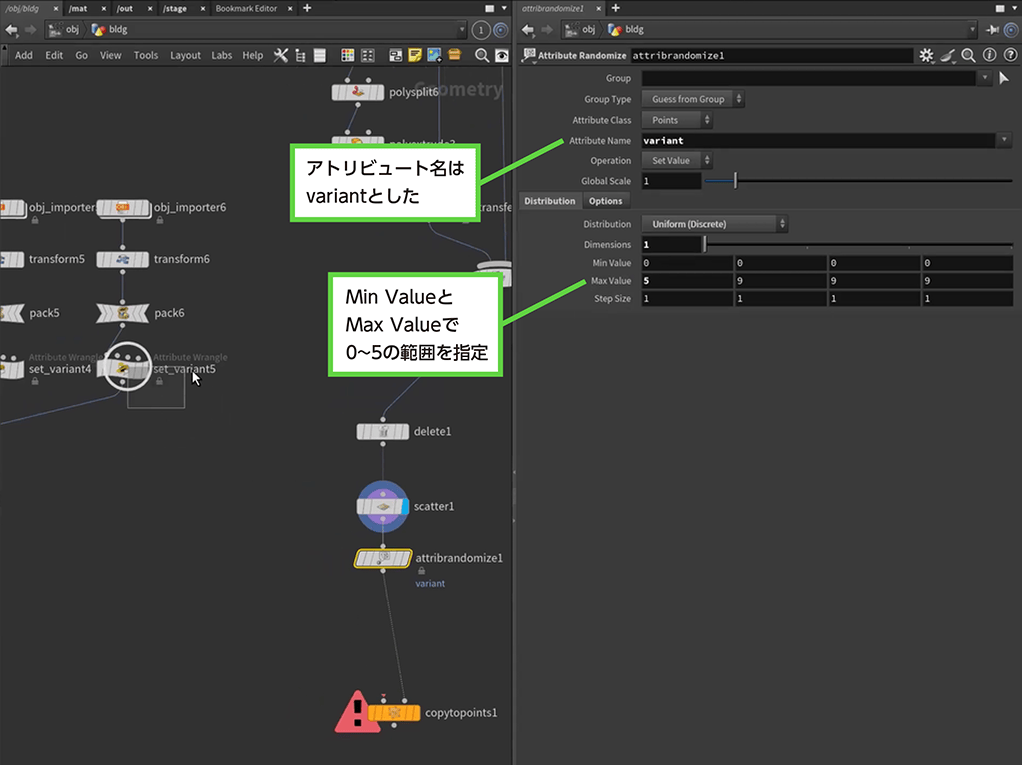Click the back arrow in the parameter pane
The image size is (1022, 765).
point(528,30)
